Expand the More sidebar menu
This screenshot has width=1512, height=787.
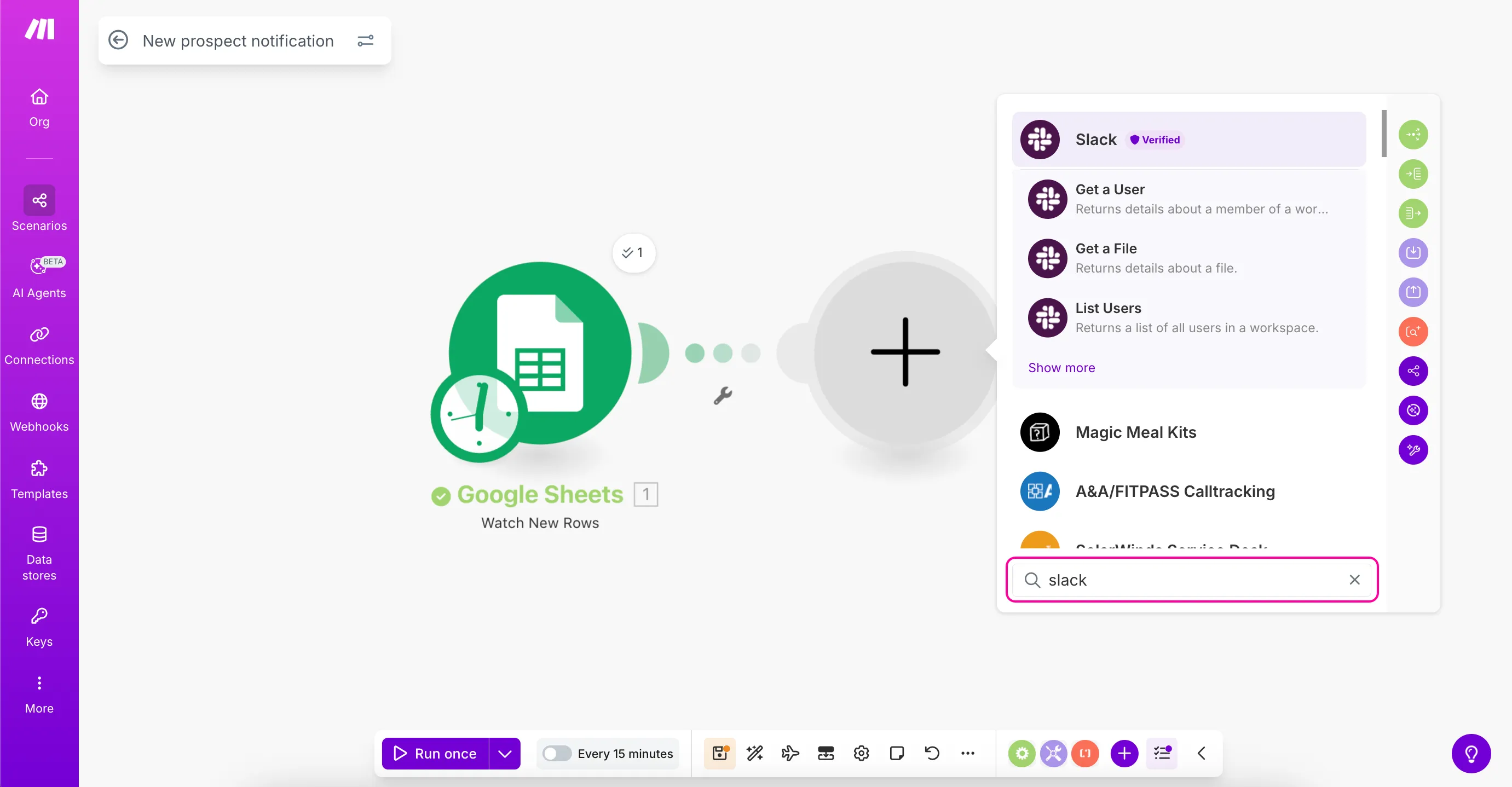[39, 695]
